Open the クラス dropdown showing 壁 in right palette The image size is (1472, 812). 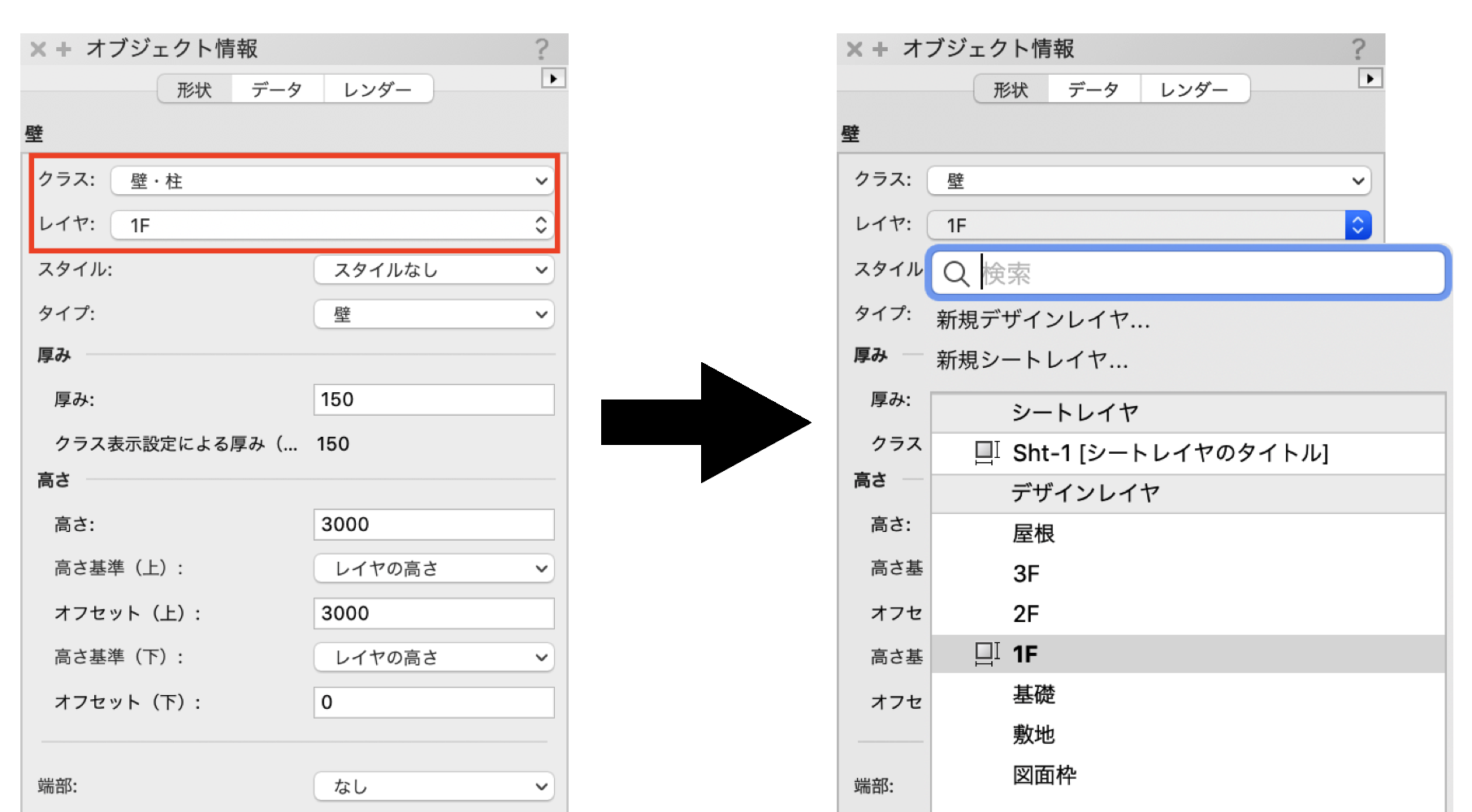click(1149, 181)
